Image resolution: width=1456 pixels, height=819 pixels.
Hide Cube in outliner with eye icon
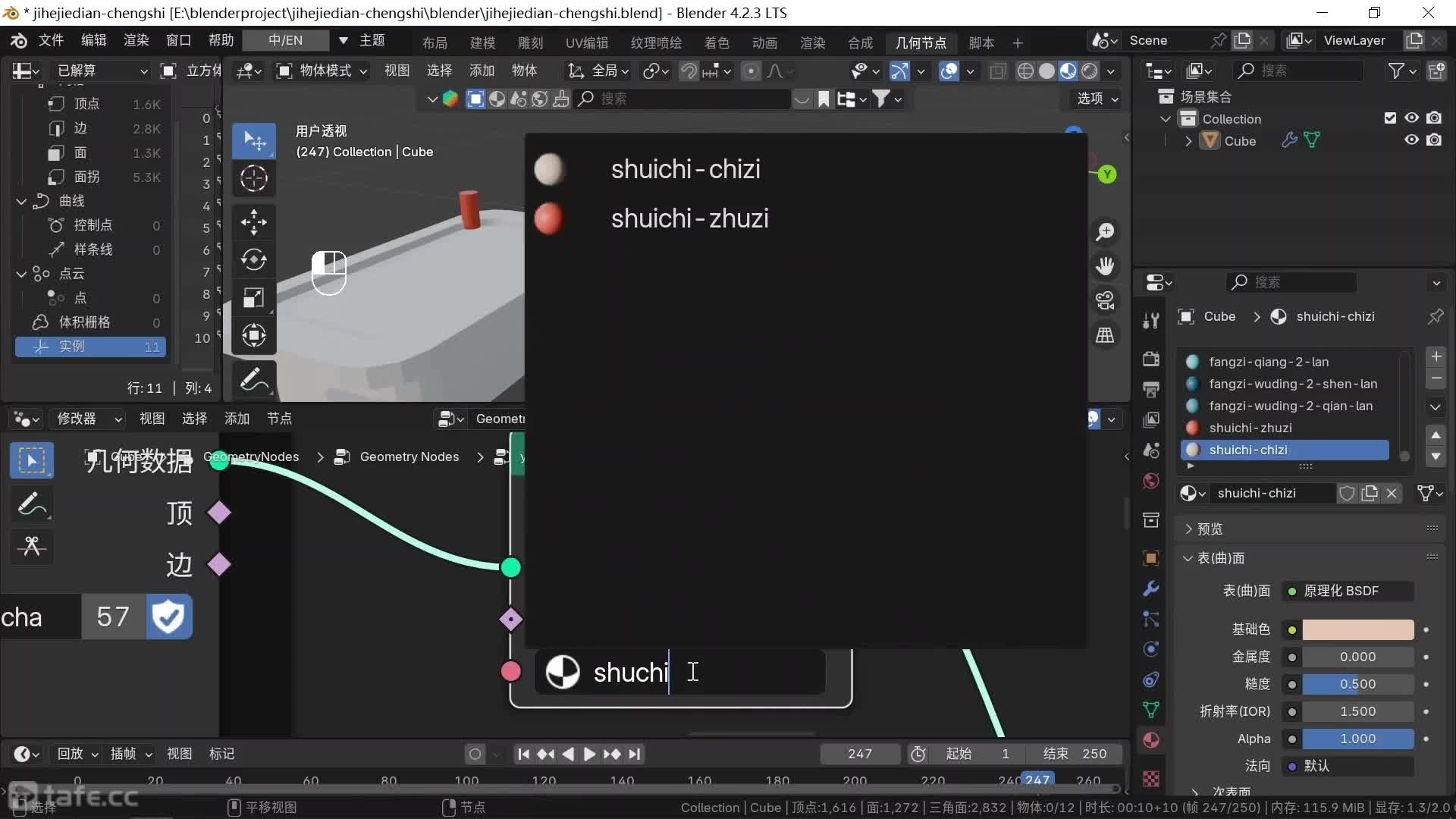tap(1411, 140)
